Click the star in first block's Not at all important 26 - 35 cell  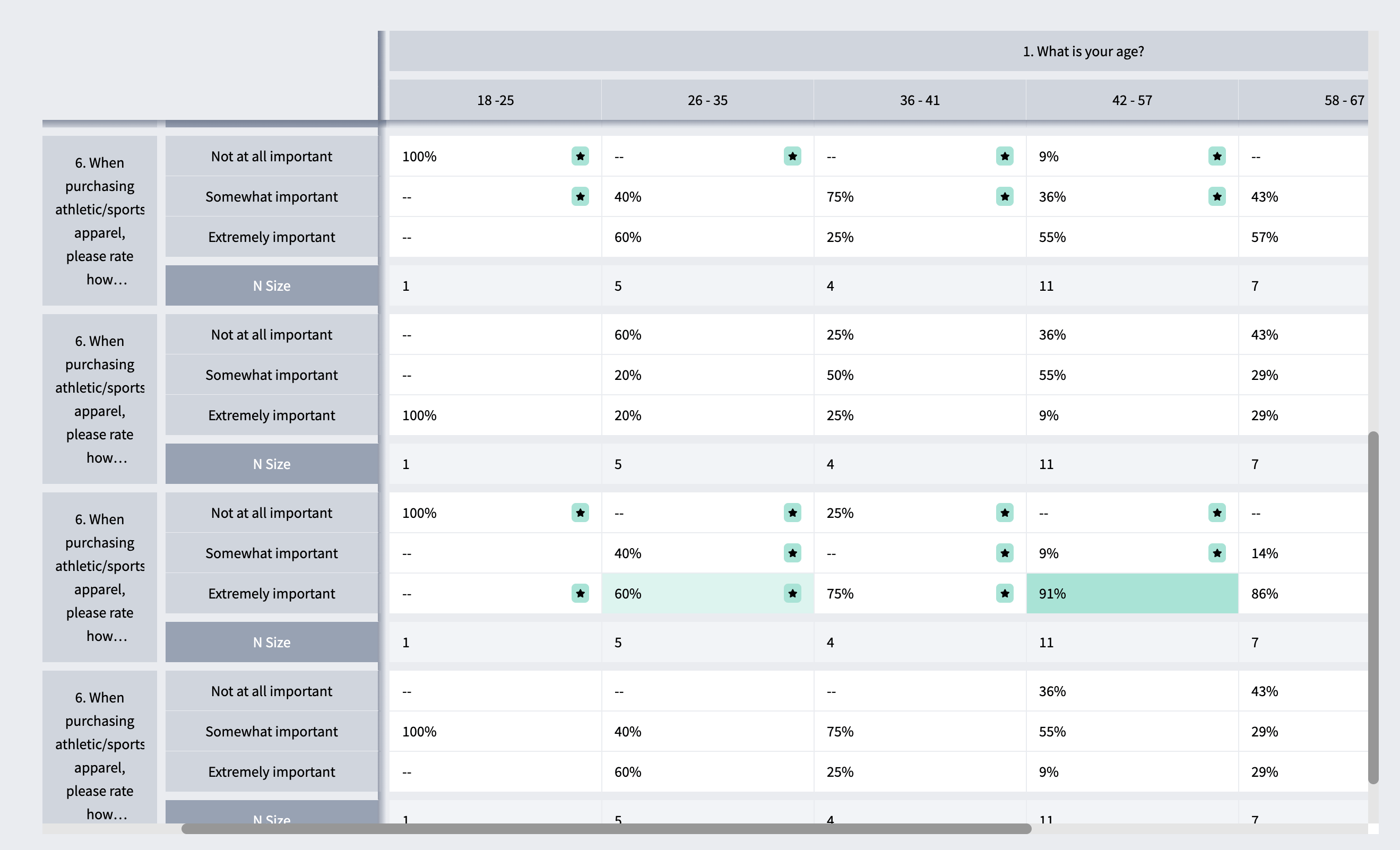[x=793, y=156]
